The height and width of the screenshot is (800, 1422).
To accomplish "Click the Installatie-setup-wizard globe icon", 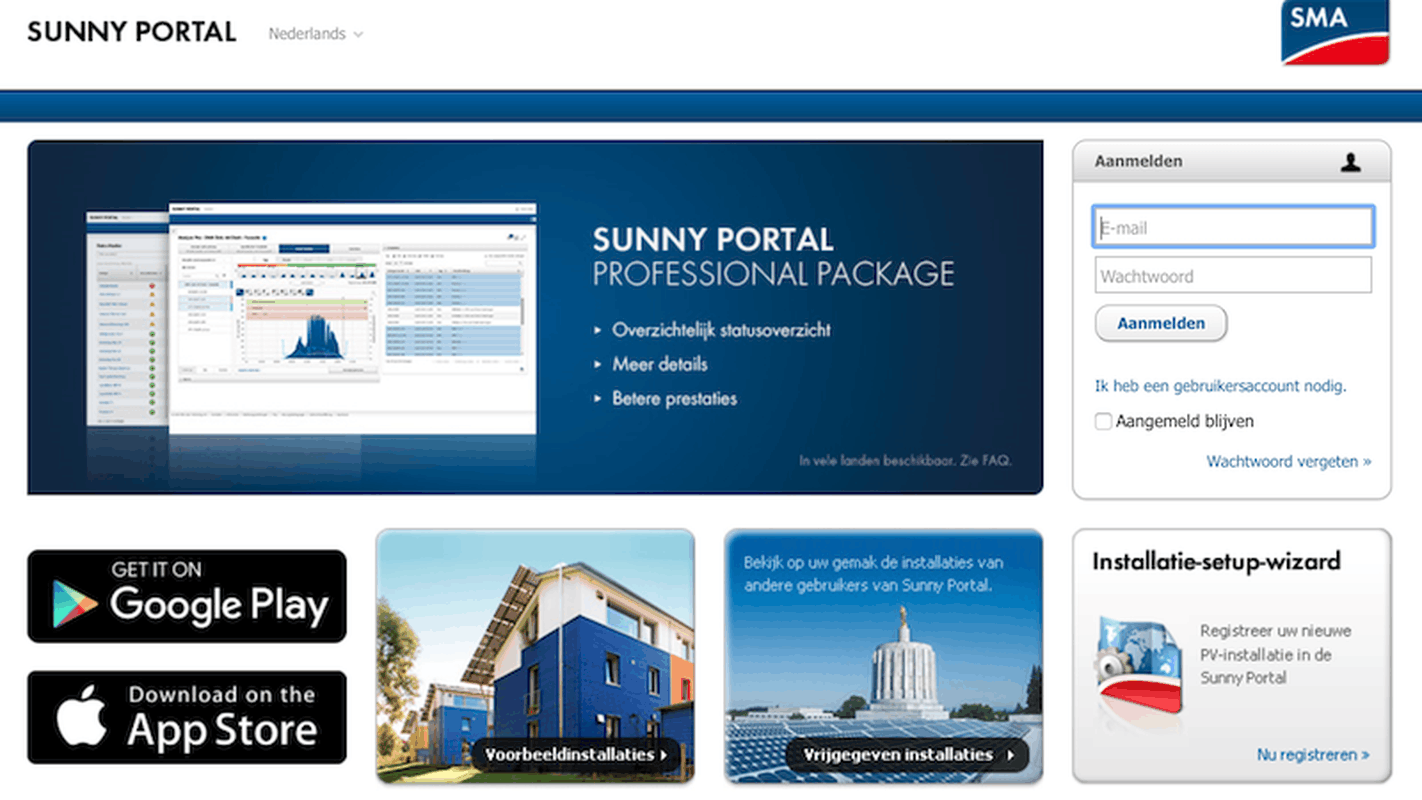I will (x=1140, y=667).
